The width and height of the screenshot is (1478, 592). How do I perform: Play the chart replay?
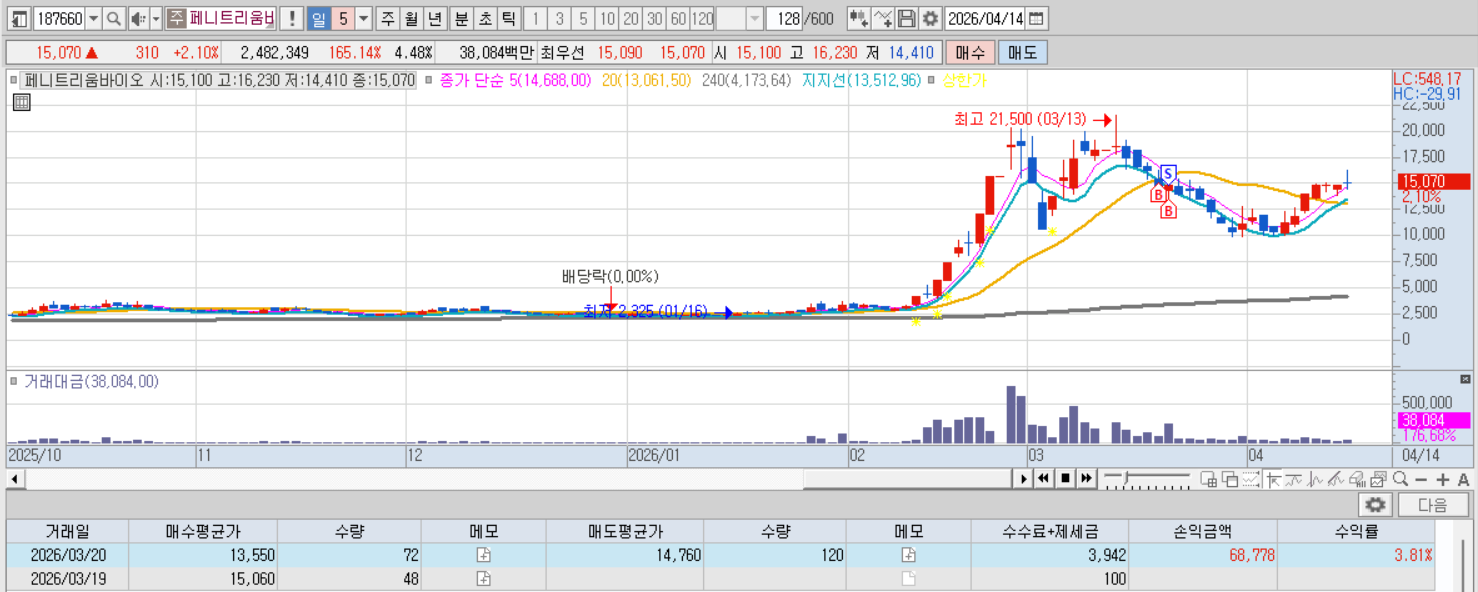1024,479
